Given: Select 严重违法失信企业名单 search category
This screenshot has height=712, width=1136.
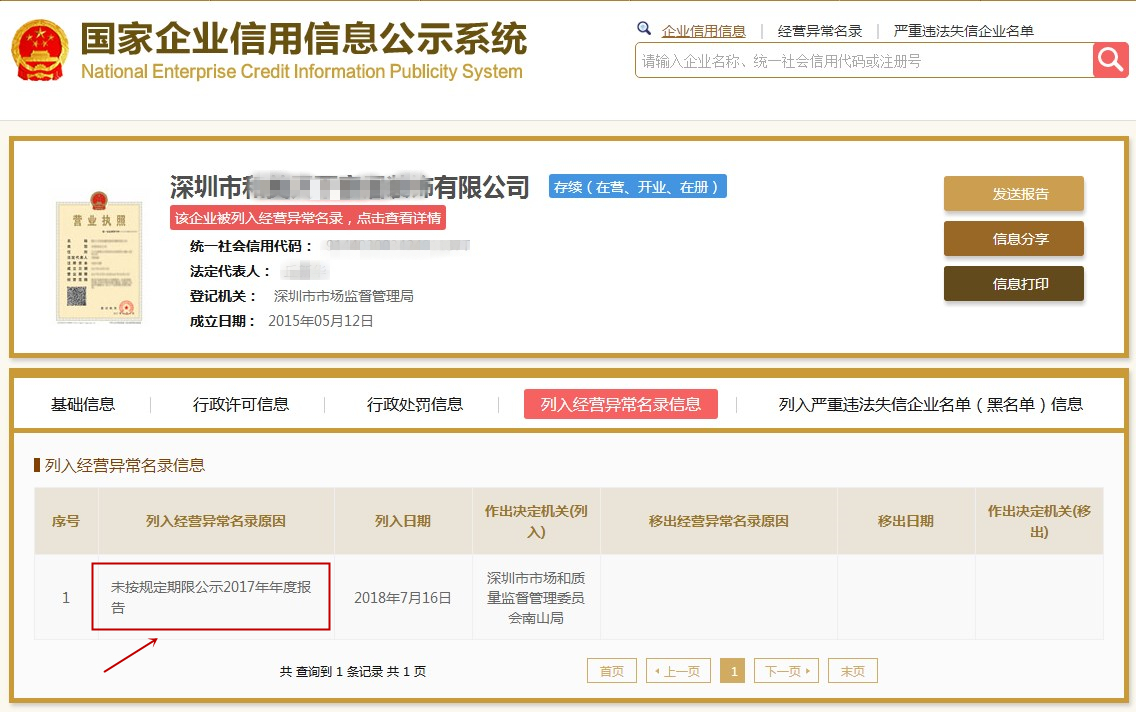Looking at the screenshot, I should [x=963, y=31].
